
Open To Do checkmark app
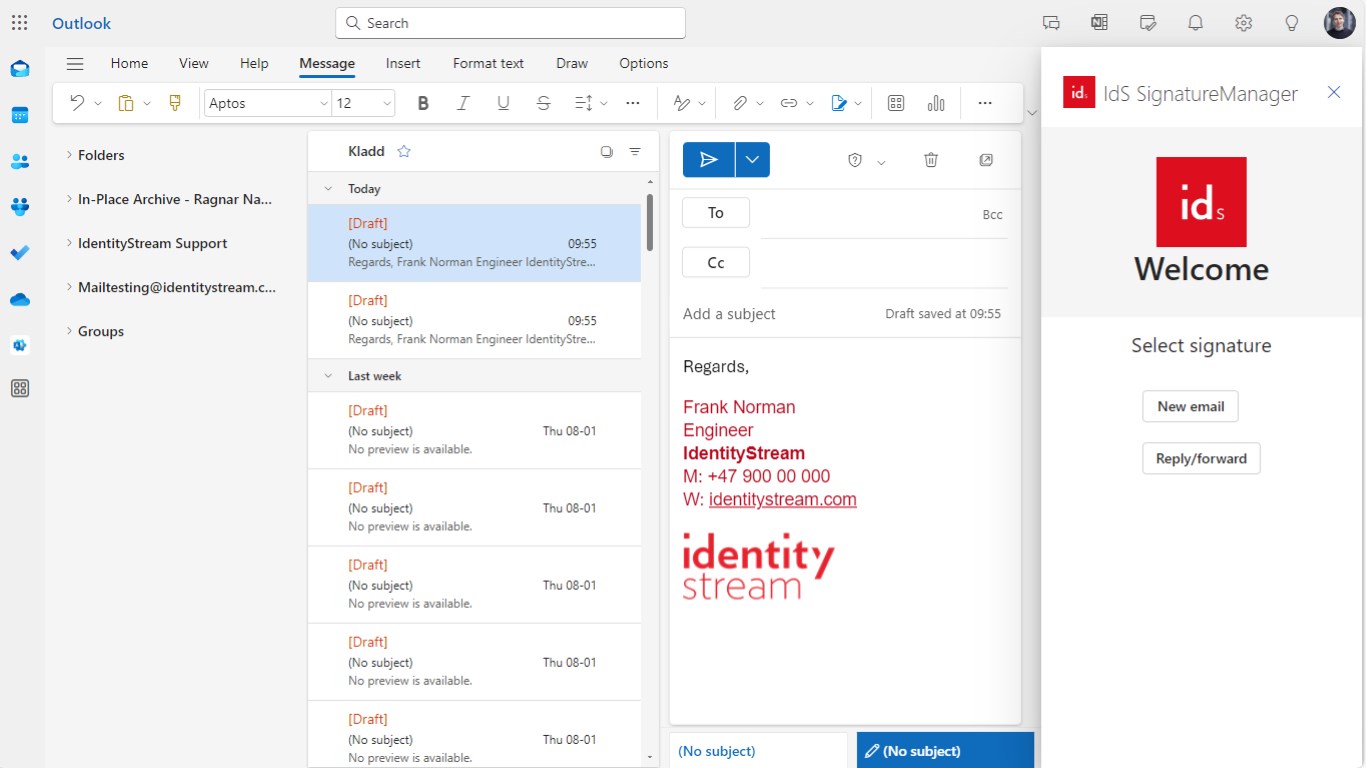(20, 253)
